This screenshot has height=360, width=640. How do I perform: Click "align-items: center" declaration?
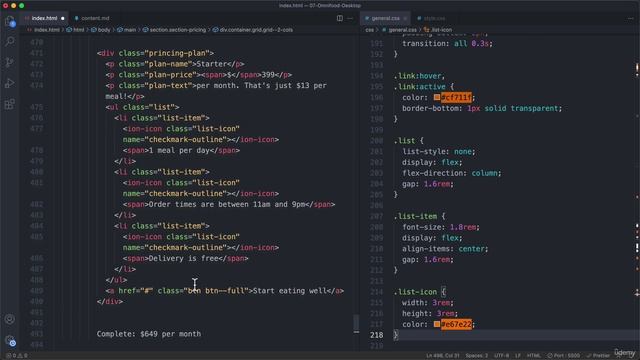click(x=445, y=249)
